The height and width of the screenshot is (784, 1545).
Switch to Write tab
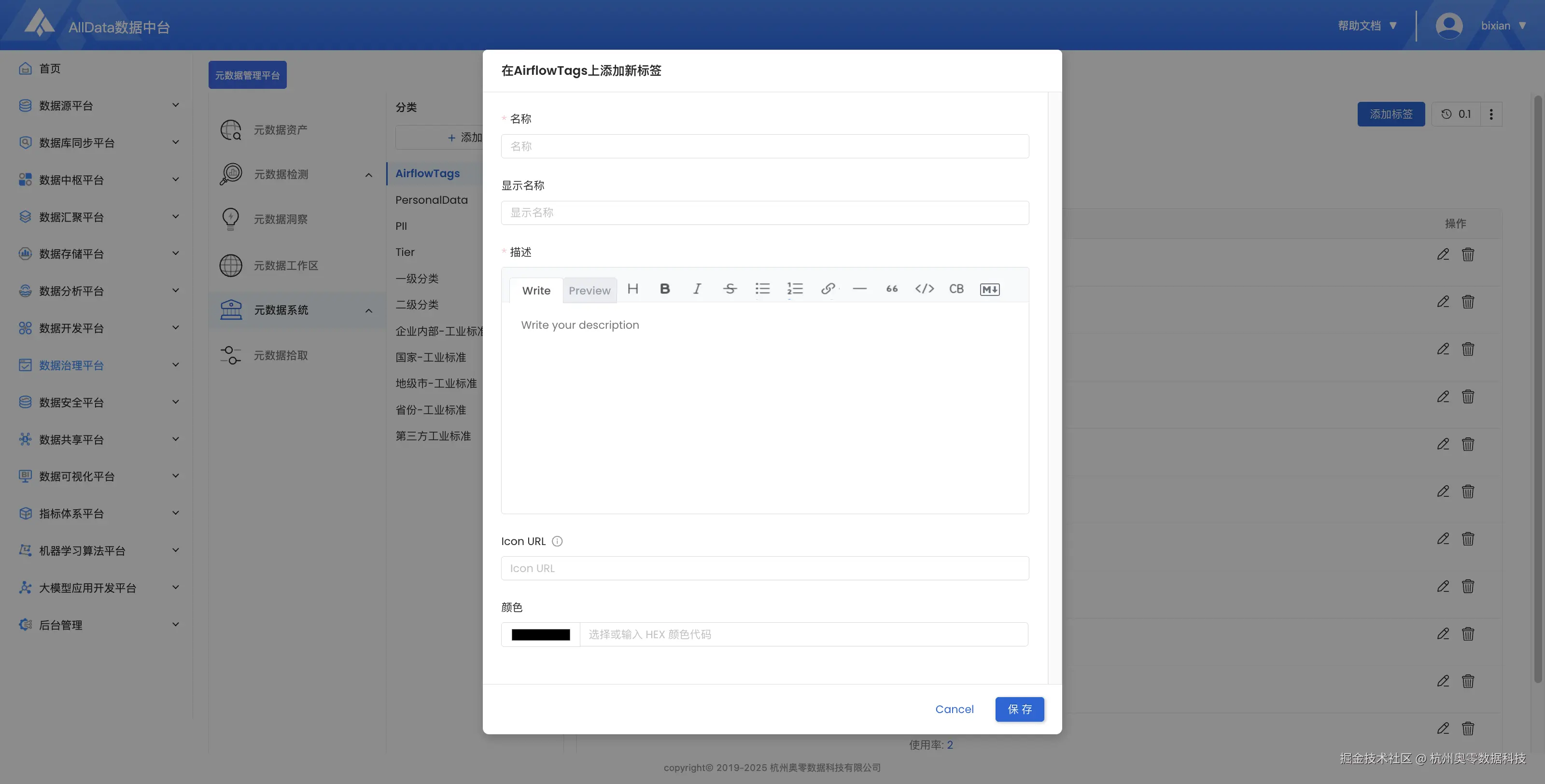(535, 290)
